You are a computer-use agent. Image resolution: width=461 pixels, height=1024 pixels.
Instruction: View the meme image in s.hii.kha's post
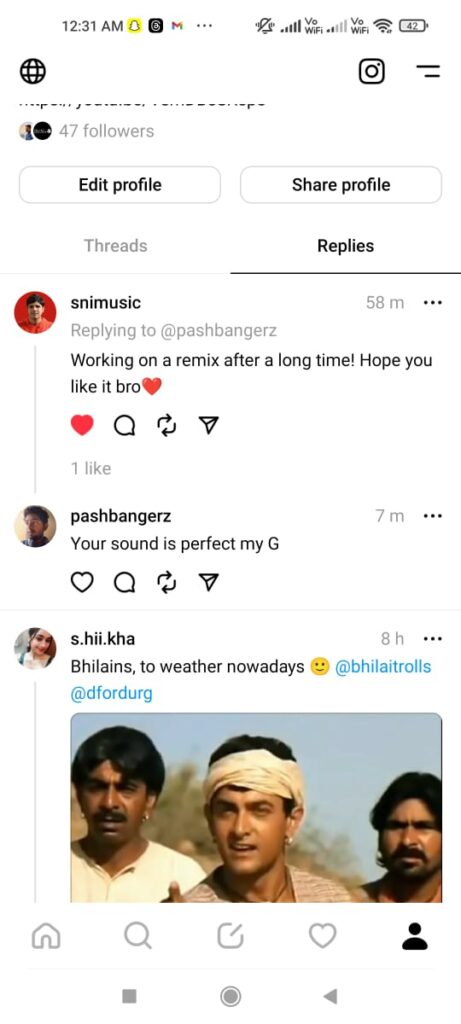tap(256, 808)
